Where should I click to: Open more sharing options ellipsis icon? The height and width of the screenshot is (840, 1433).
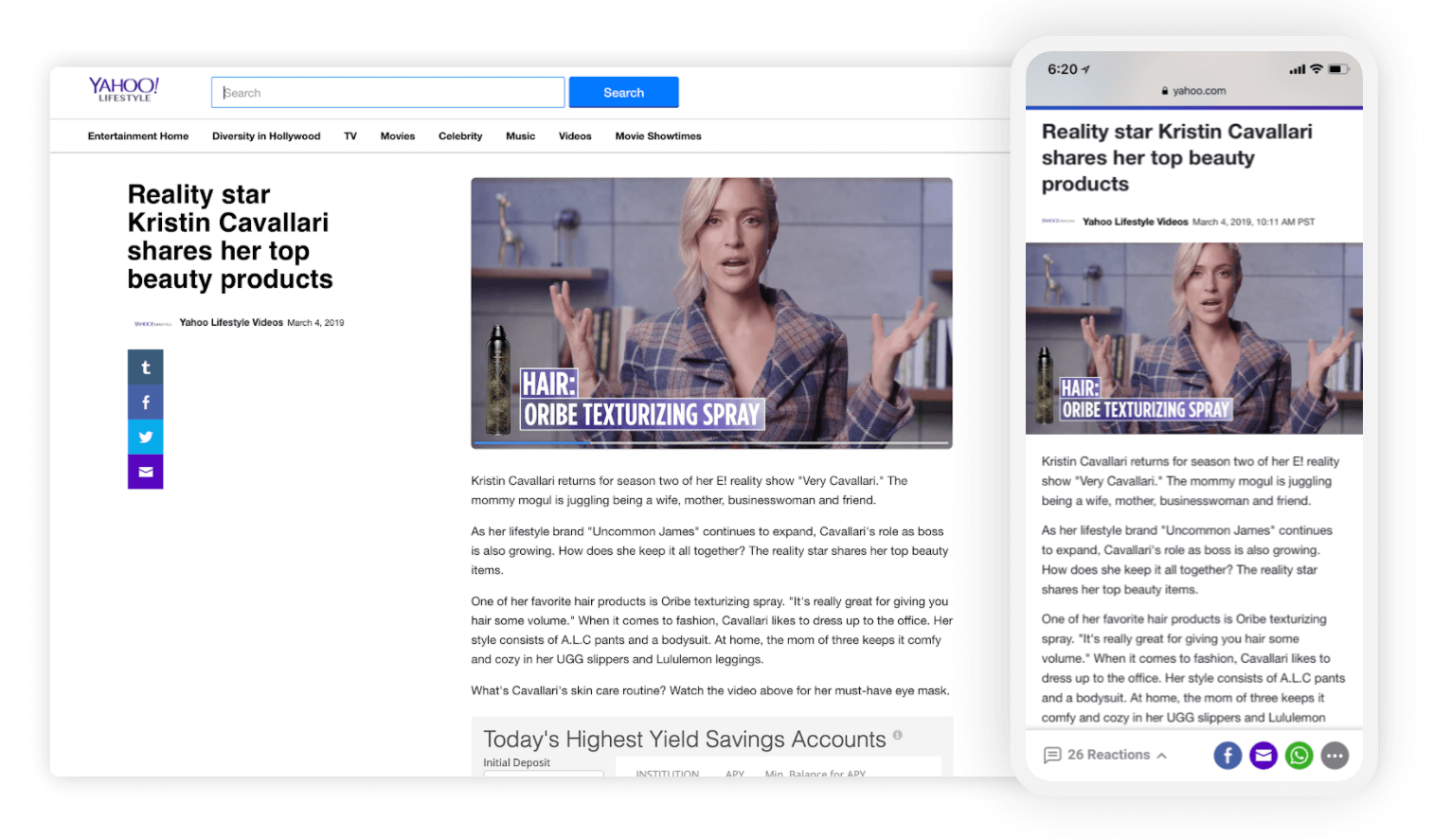tap(1334, 756)
